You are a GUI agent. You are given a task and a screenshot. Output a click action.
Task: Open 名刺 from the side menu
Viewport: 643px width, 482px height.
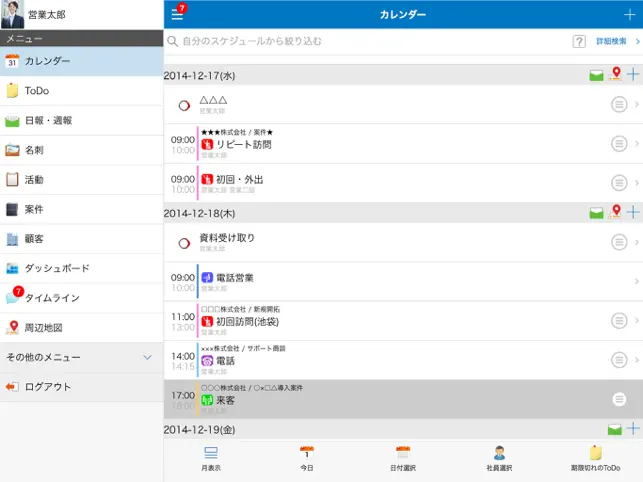[x=82, y=150]
